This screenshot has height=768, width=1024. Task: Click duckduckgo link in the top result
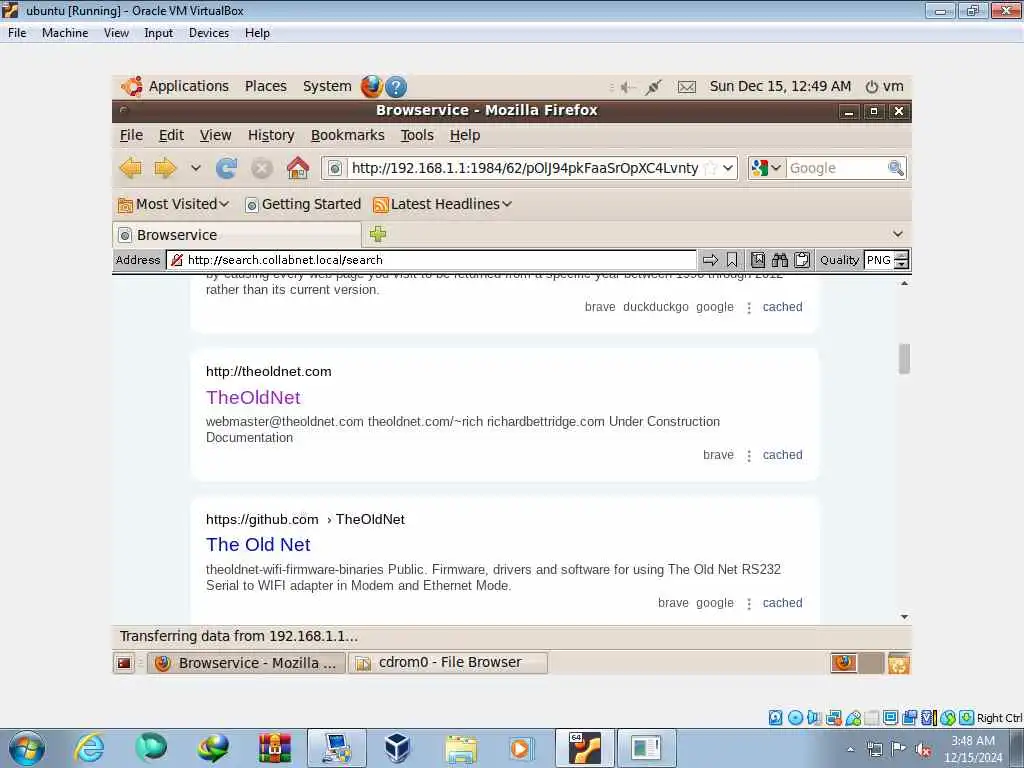click(x=656, y=307)
